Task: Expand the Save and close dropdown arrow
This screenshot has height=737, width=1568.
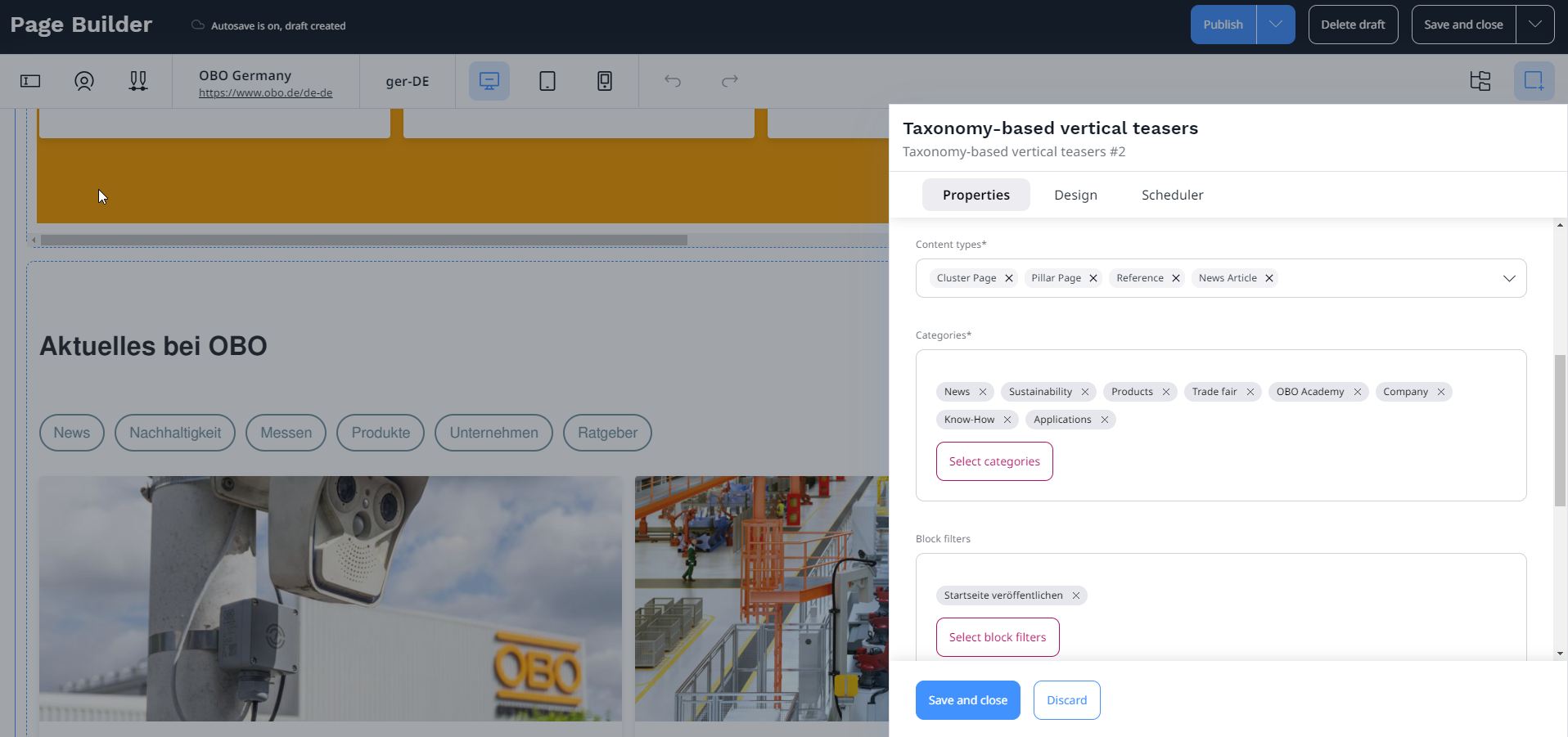Action: pyautogui.click(x=1535, y=24)
